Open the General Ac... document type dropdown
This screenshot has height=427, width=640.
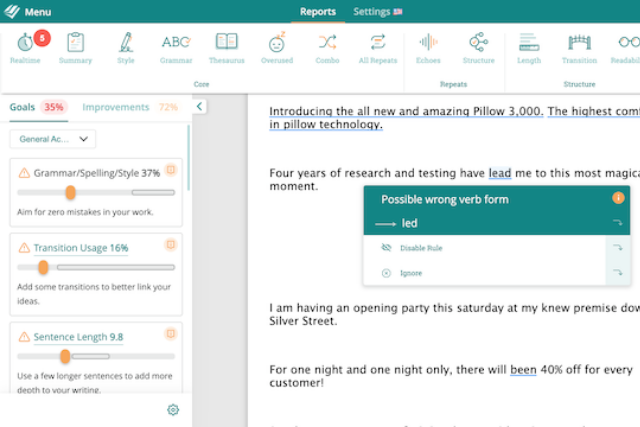(53, 139)
